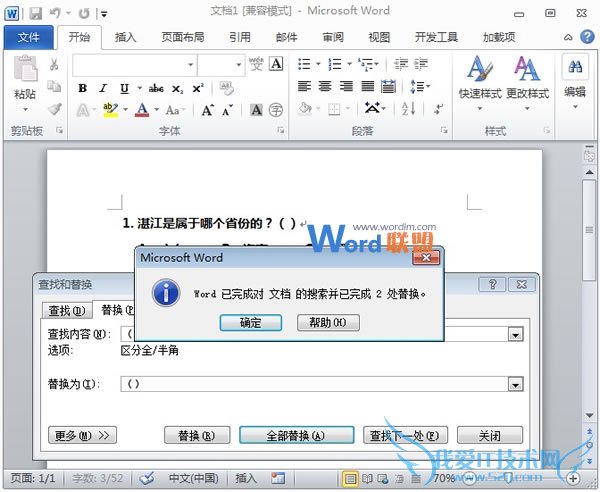This screenshot has height=492, width=600.
Task: Click the Undo icon
Action: pyautogui.click(x=55, y=14)
